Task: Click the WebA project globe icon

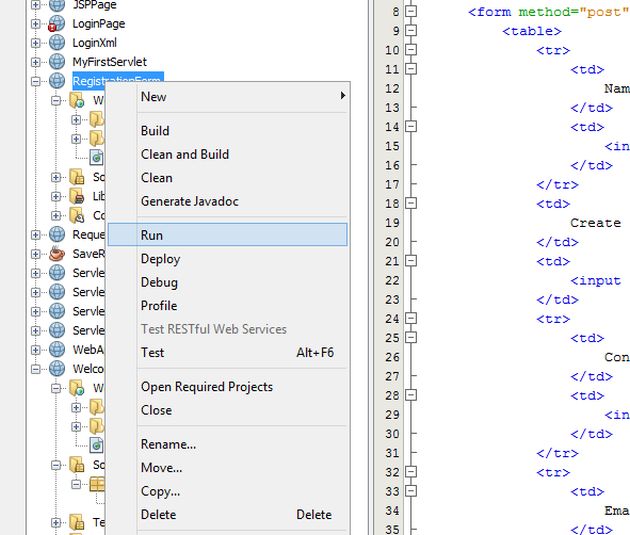Action: [57, 349]
